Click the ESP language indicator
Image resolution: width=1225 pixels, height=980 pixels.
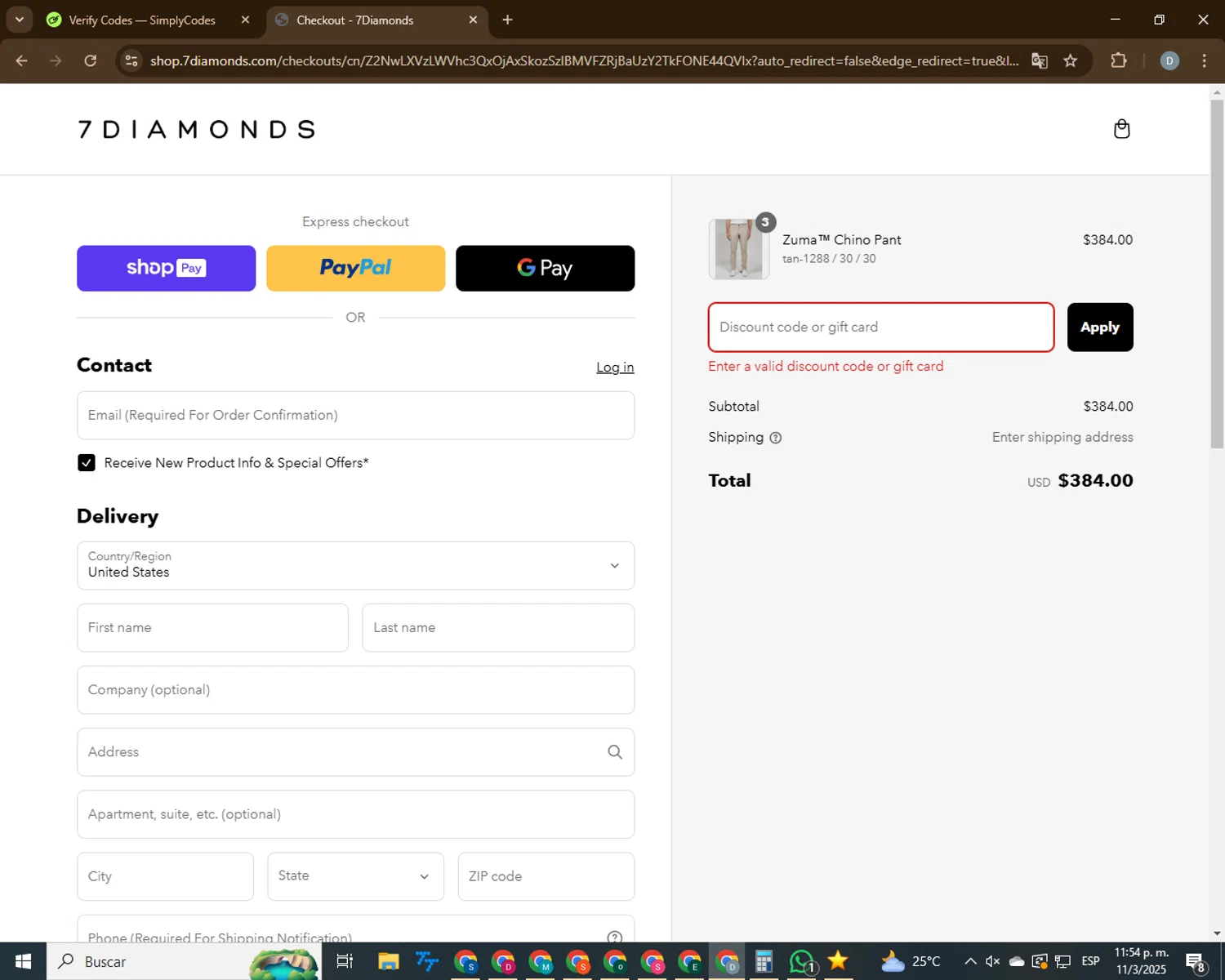[1090, 961]
